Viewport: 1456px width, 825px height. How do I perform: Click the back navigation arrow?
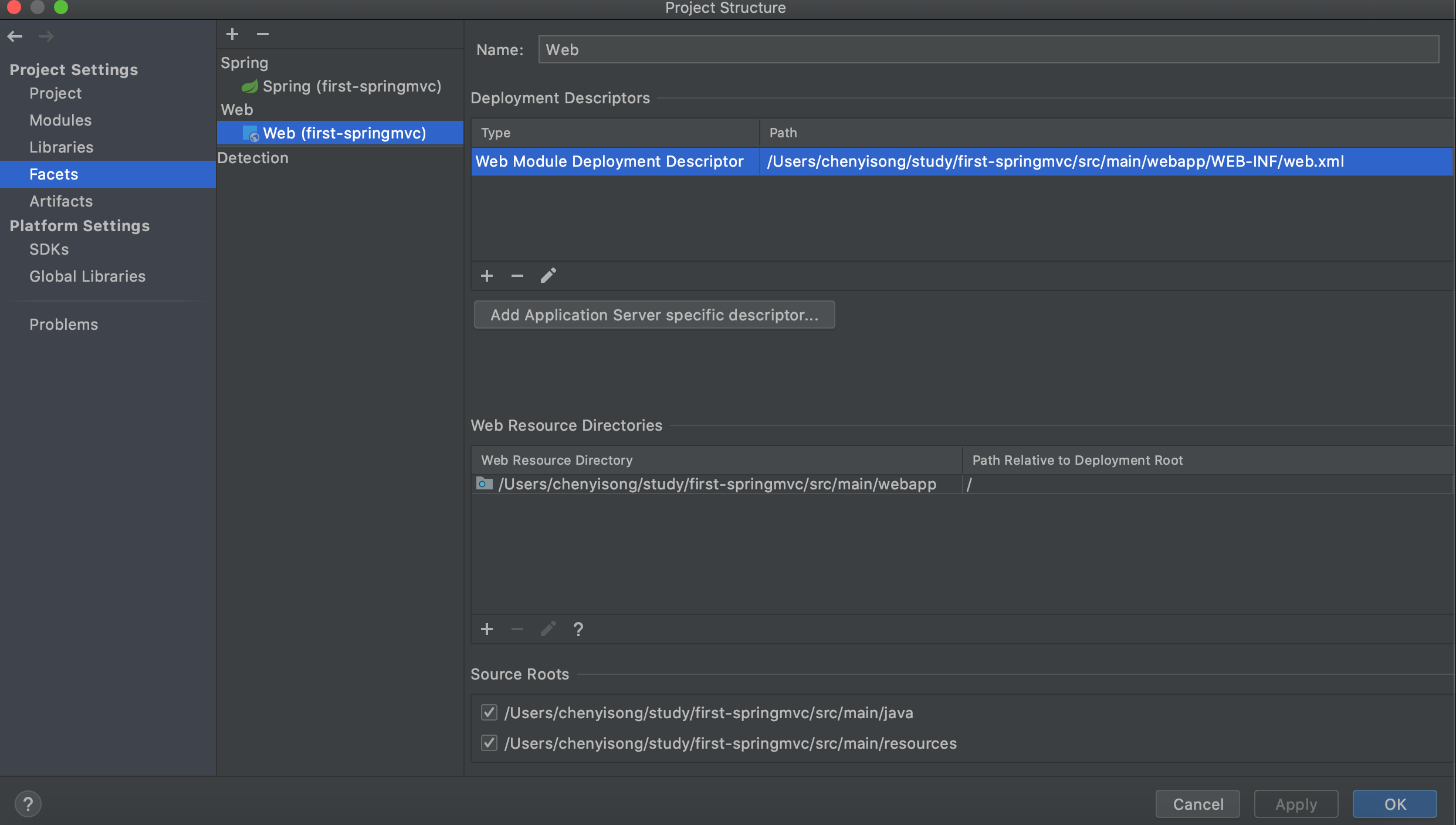pos(15,36)
